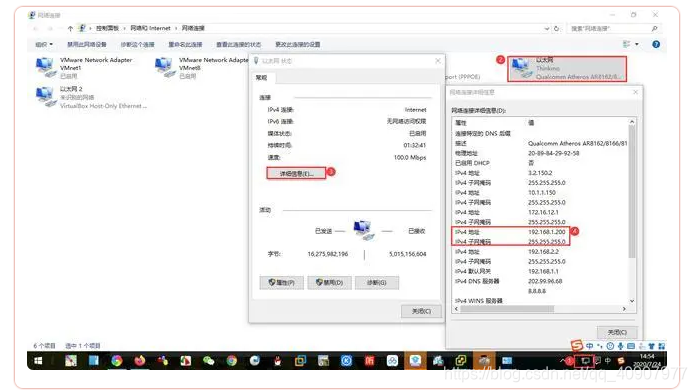Select the 常规 tab in status dialog

pyautogui.click(x=261, y=78)
